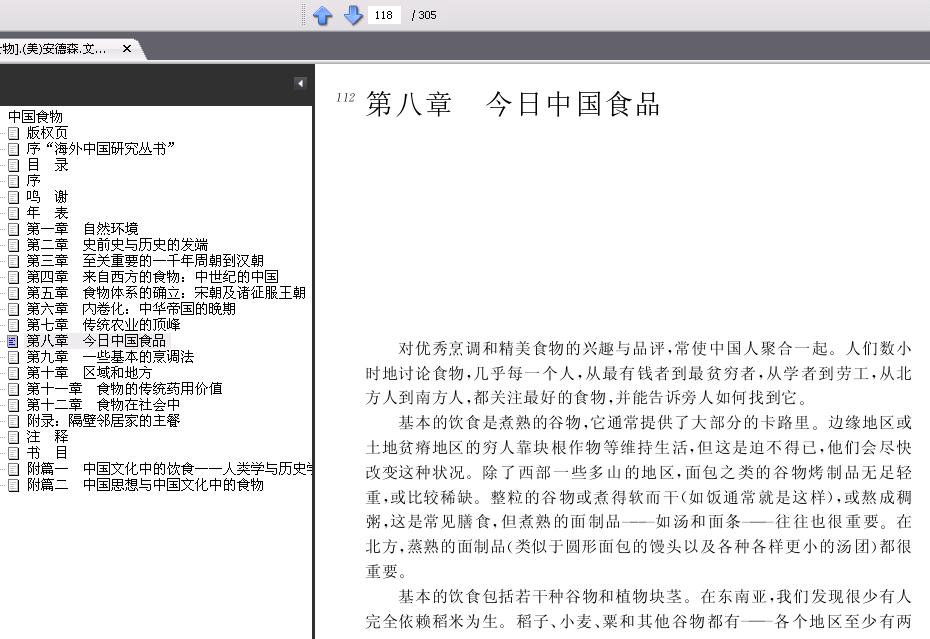Image resolution: width=930 pixels, height=639 pixels.
Task: Click page icon beside 第十二章
Action: point(14,405)
